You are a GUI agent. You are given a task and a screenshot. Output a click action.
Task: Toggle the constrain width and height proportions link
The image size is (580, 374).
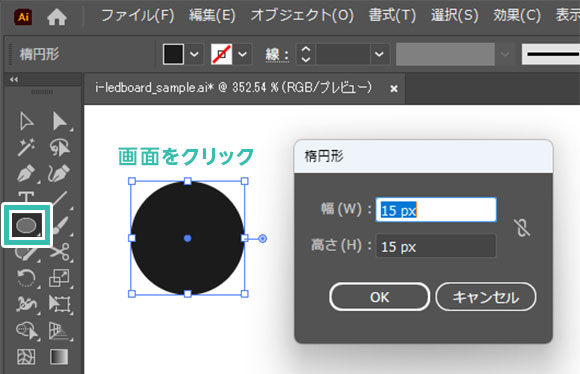[522, 227]
